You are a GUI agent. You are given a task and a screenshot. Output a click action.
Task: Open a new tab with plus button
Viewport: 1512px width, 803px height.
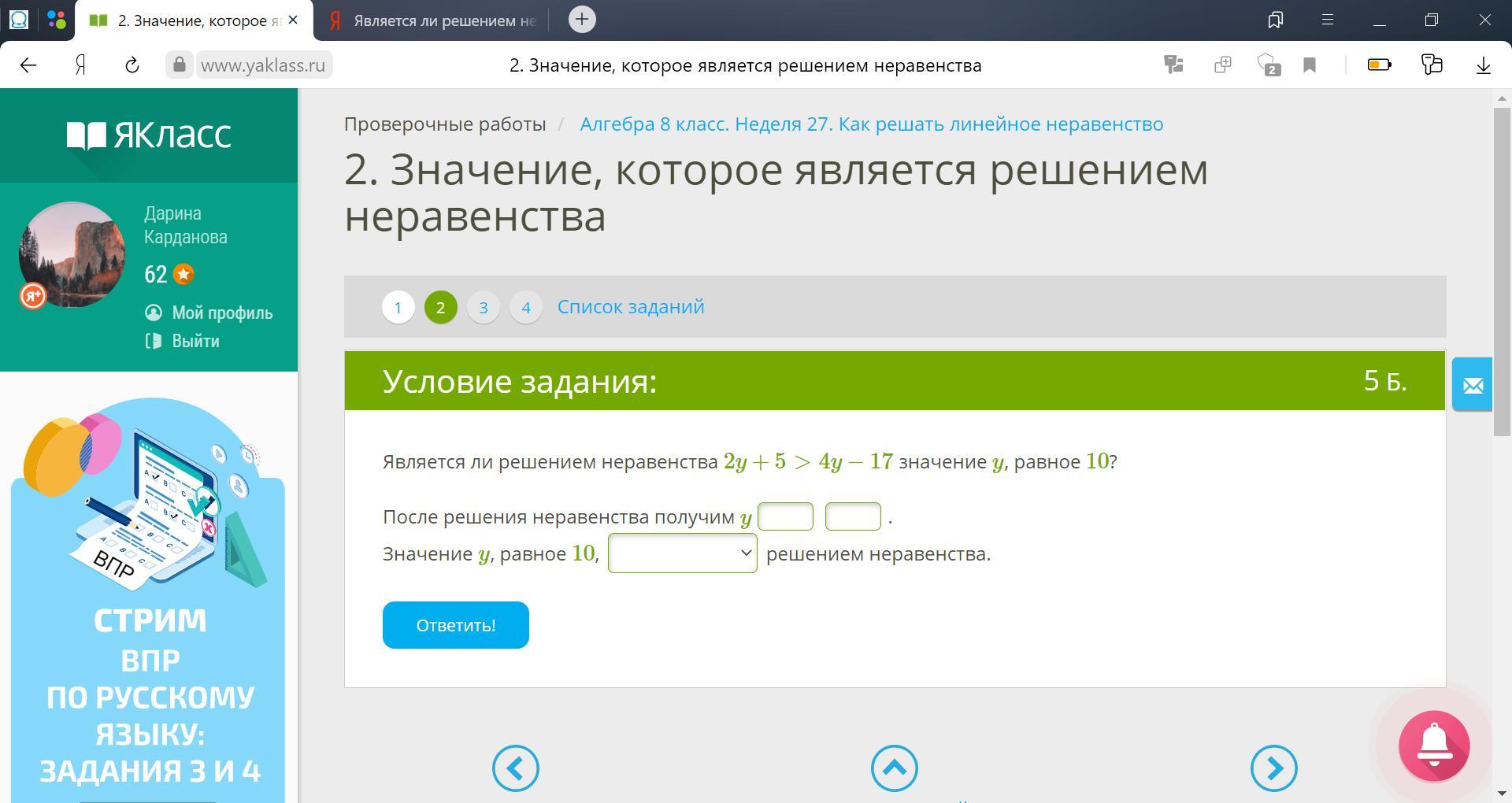pyautogui.click(x=582, y=20)
